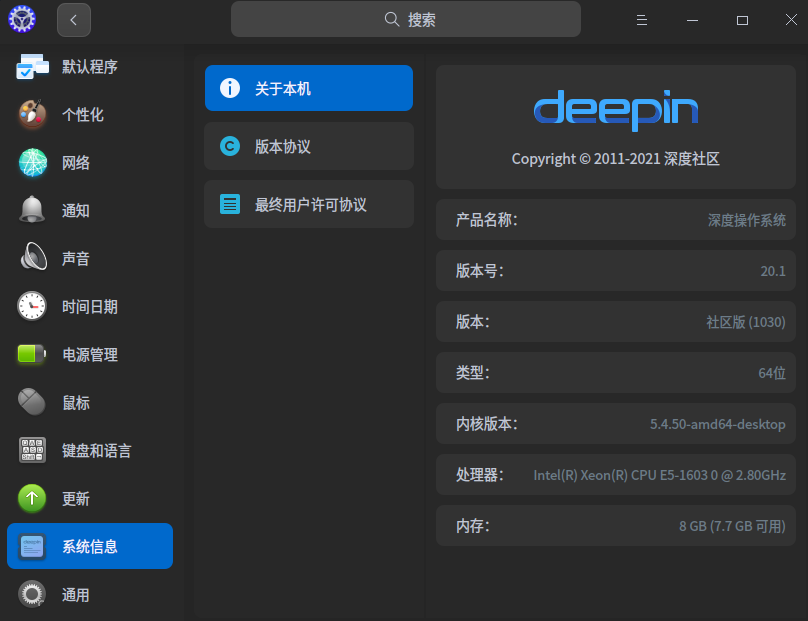Open the 键盘和语言 sidebar label

coord(96,450)
